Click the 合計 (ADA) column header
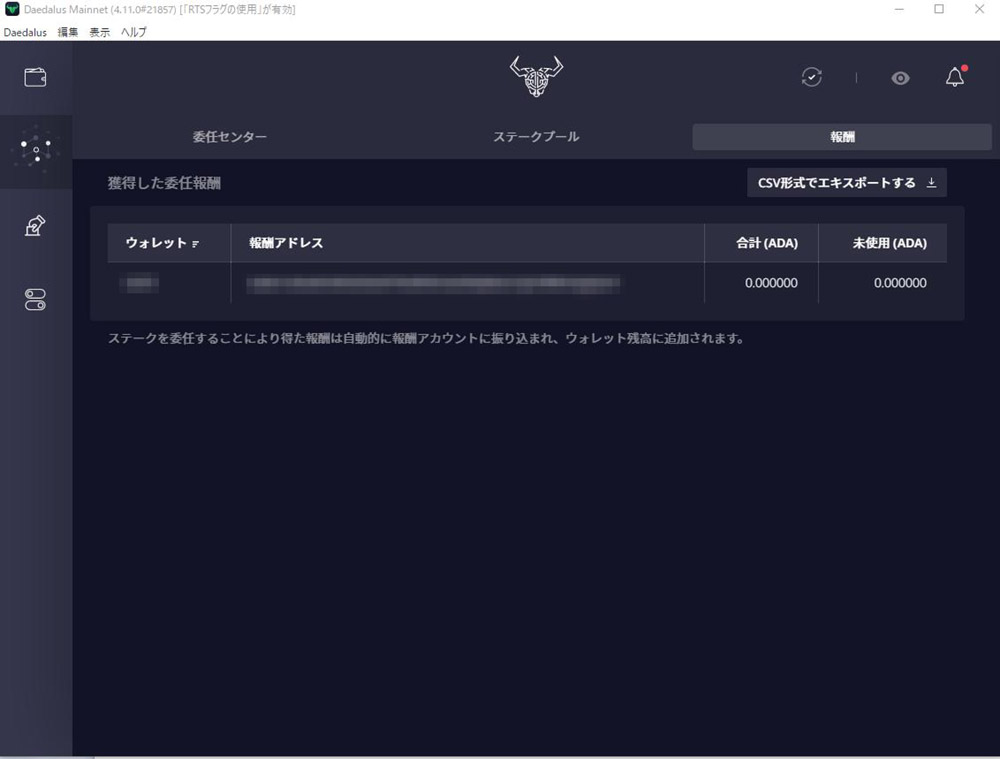The height and width of the screenshot is (759, 1000). click(766, 243)
